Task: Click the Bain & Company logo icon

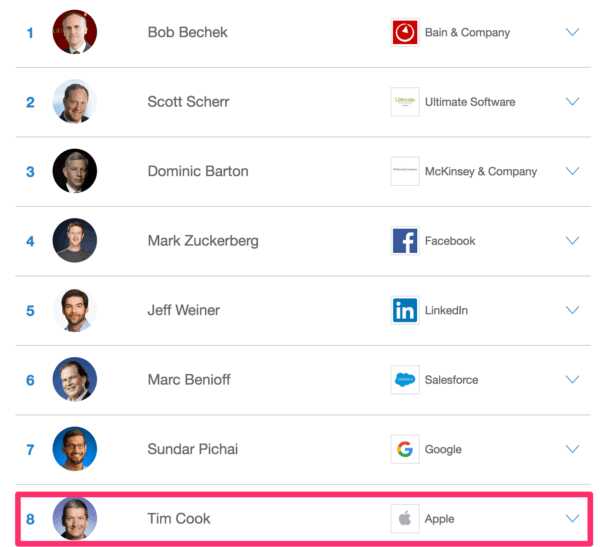Action: point(405,32)
